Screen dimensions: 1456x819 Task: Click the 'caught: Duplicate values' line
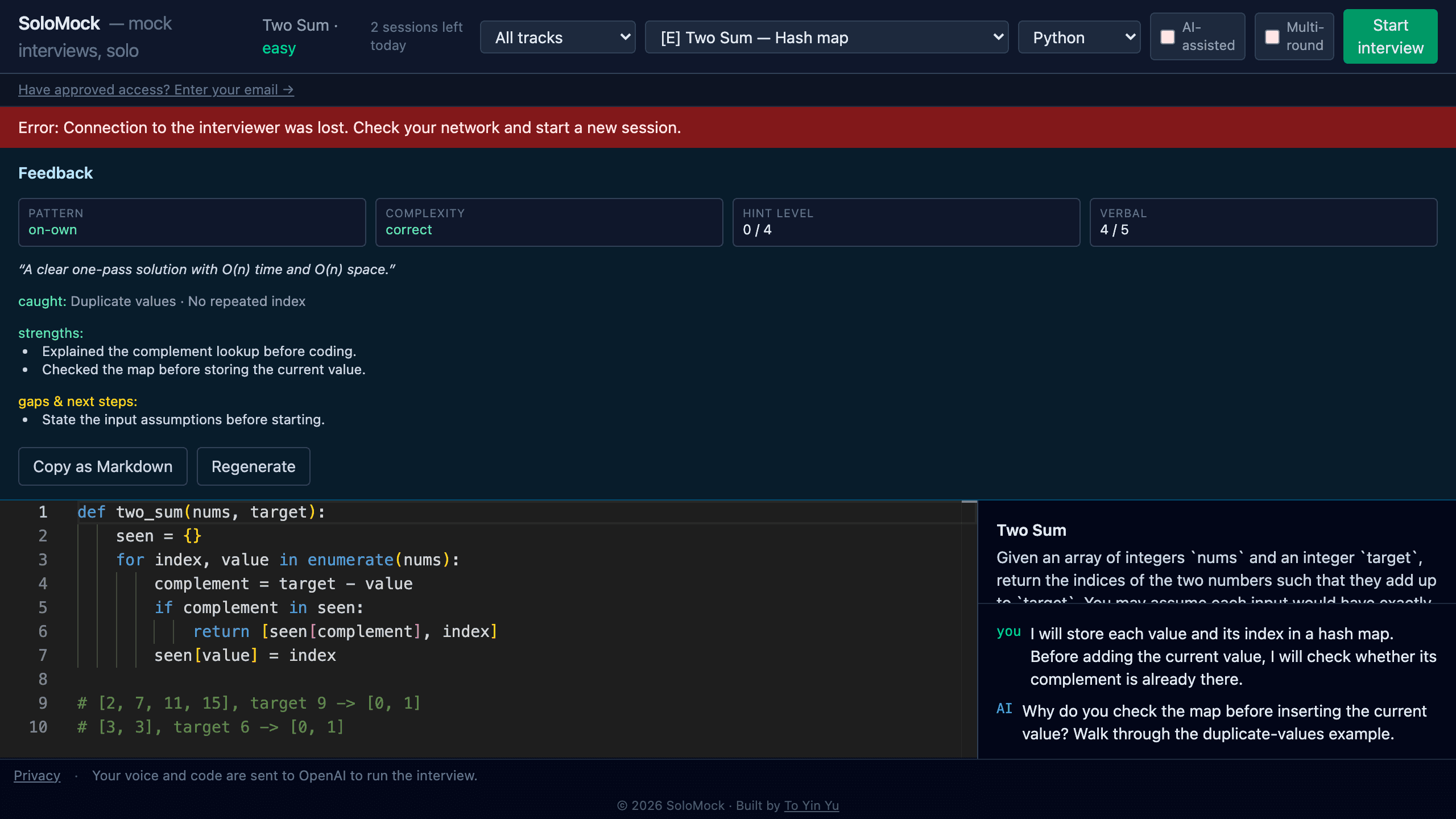(x=162, y=301)
